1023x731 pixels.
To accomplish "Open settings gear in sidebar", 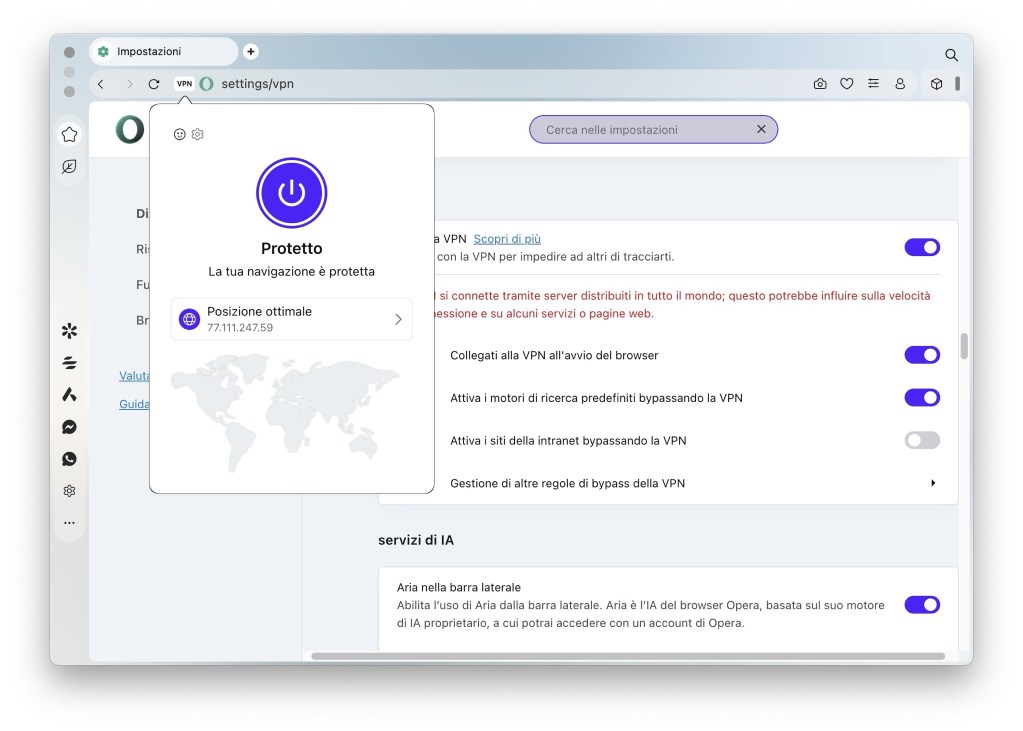I will point(69,491).
